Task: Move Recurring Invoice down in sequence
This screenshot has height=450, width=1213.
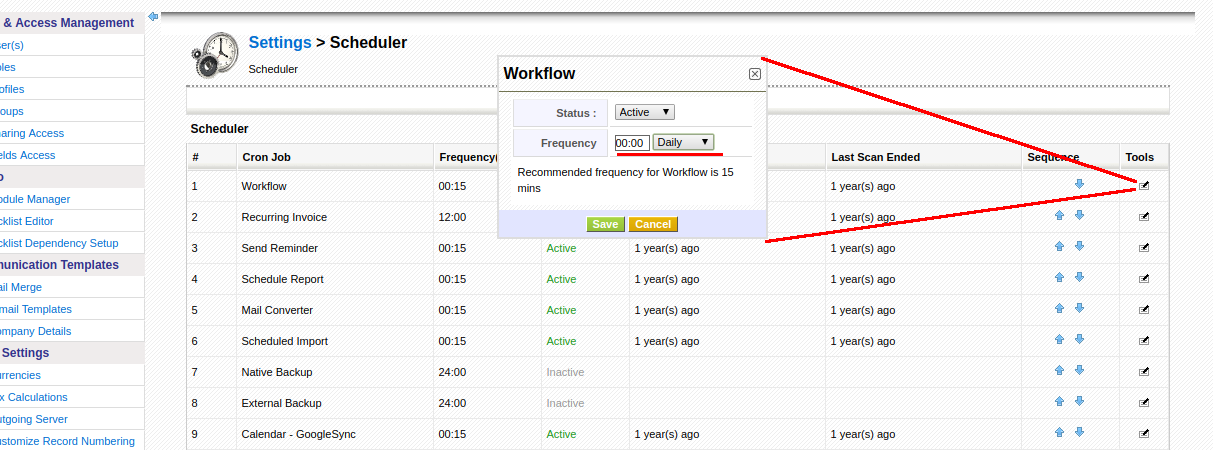Action: point(1079,216)
